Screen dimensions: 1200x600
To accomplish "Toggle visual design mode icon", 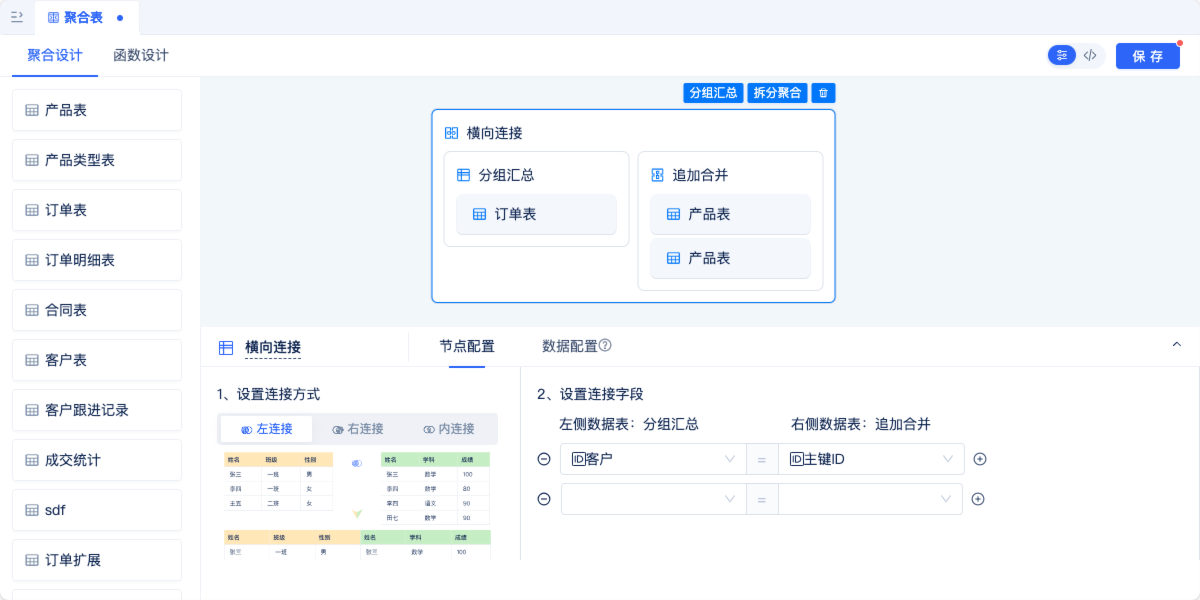I will click(1062, 56).
